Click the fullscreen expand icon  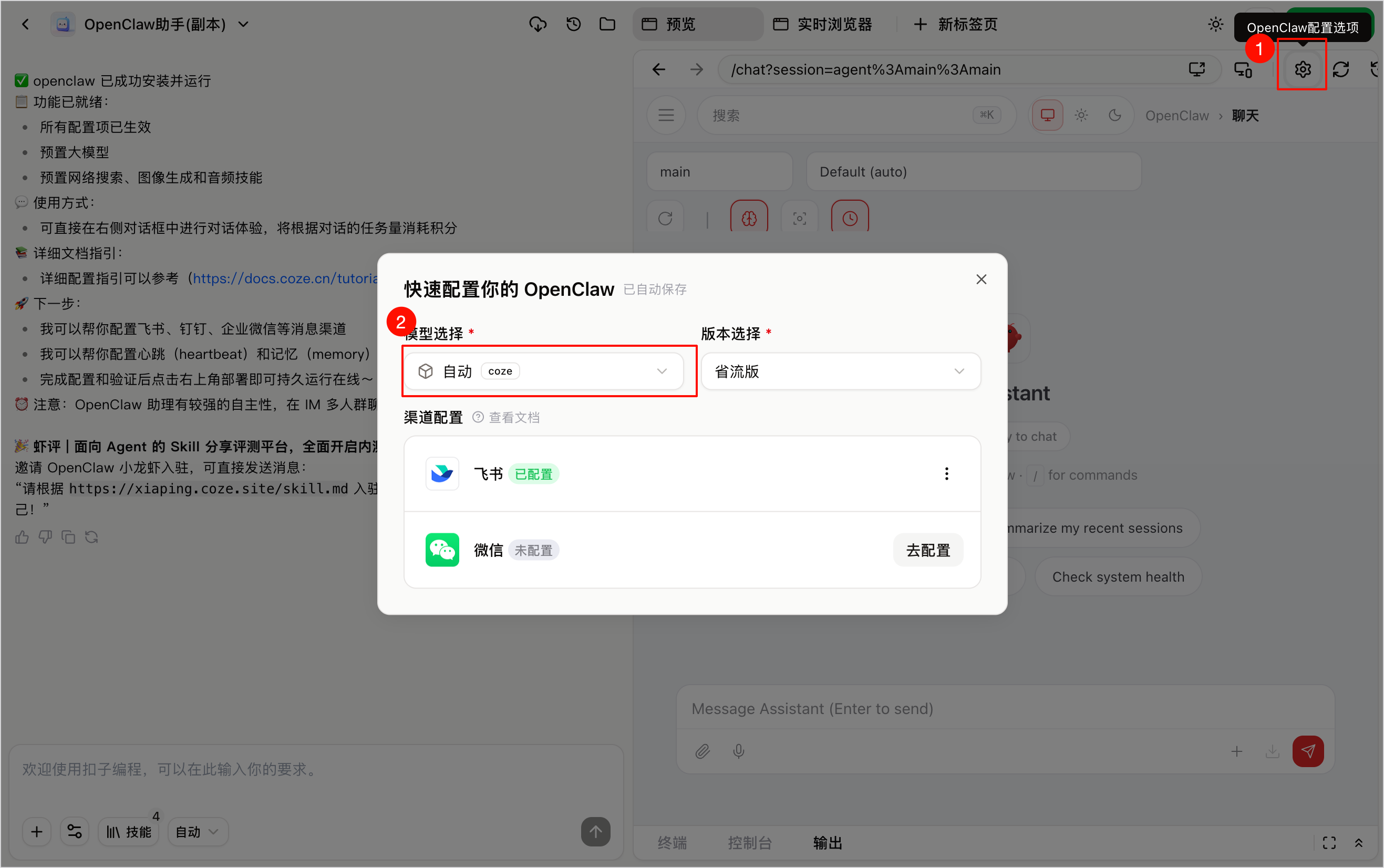tap(1329, 842)
